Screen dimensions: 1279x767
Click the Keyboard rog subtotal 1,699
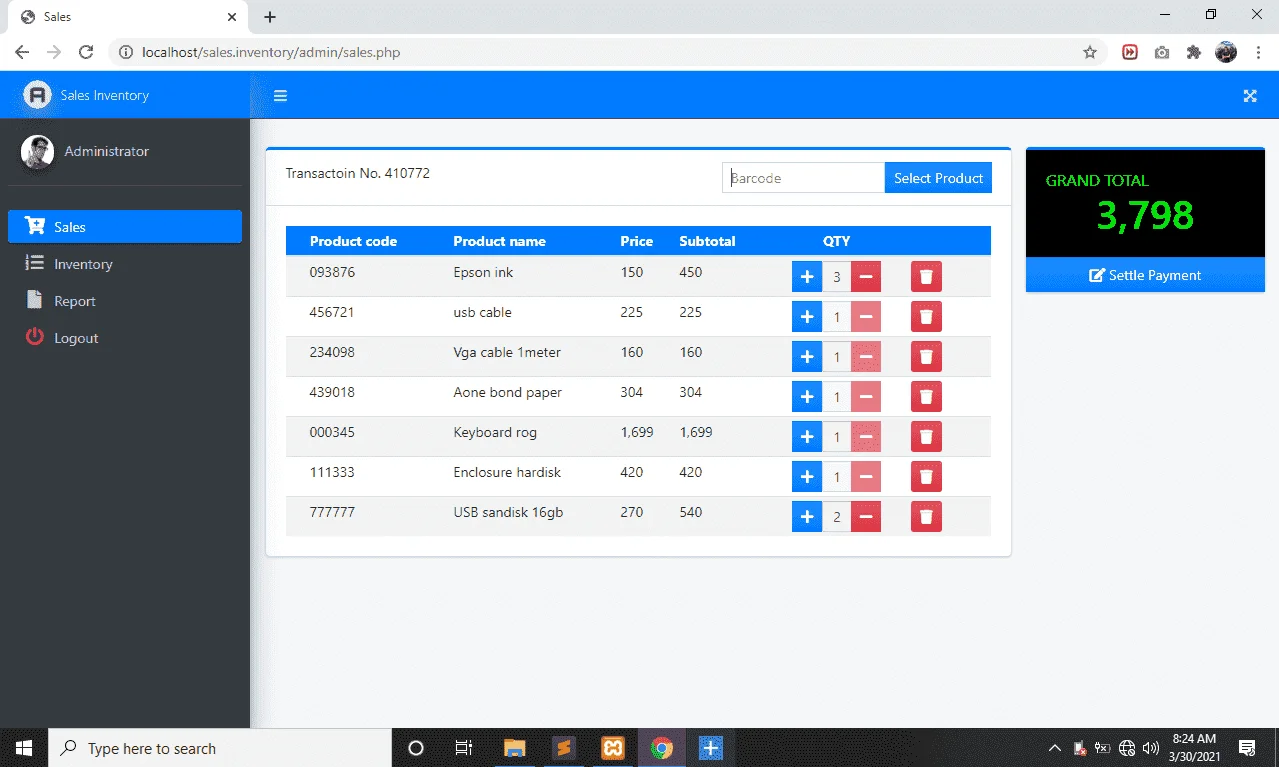pos(696,432)
